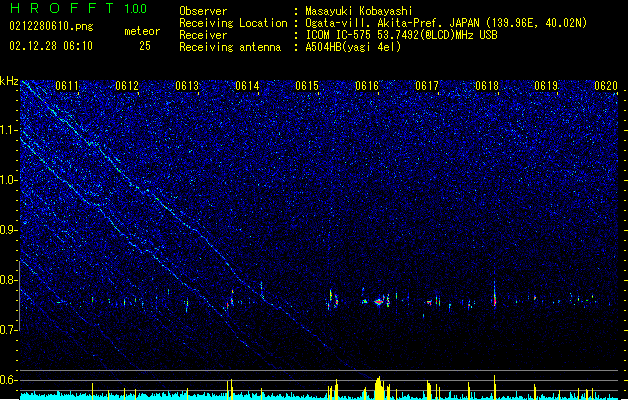Select receiver value ICOM IC-575 53.7492 MHz

pyautogui.click(x=402, y=35)
